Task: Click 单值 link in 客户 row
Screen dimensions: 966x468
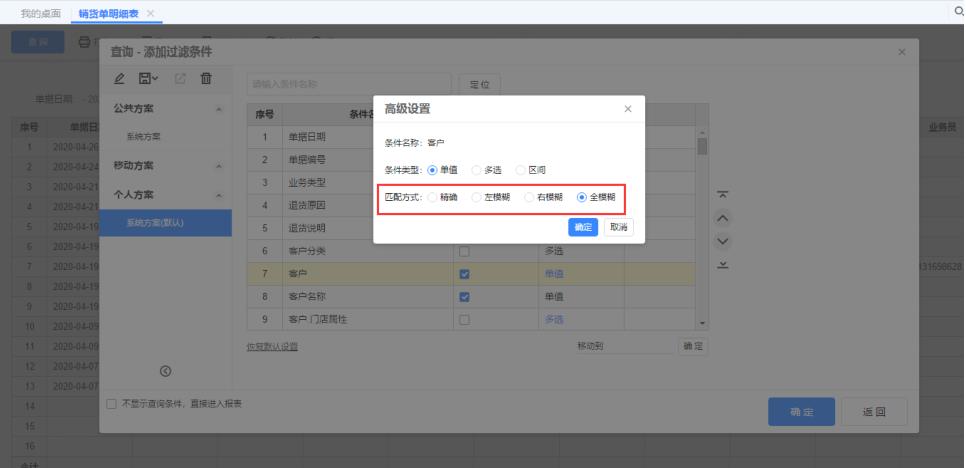Action: [554, 274]
